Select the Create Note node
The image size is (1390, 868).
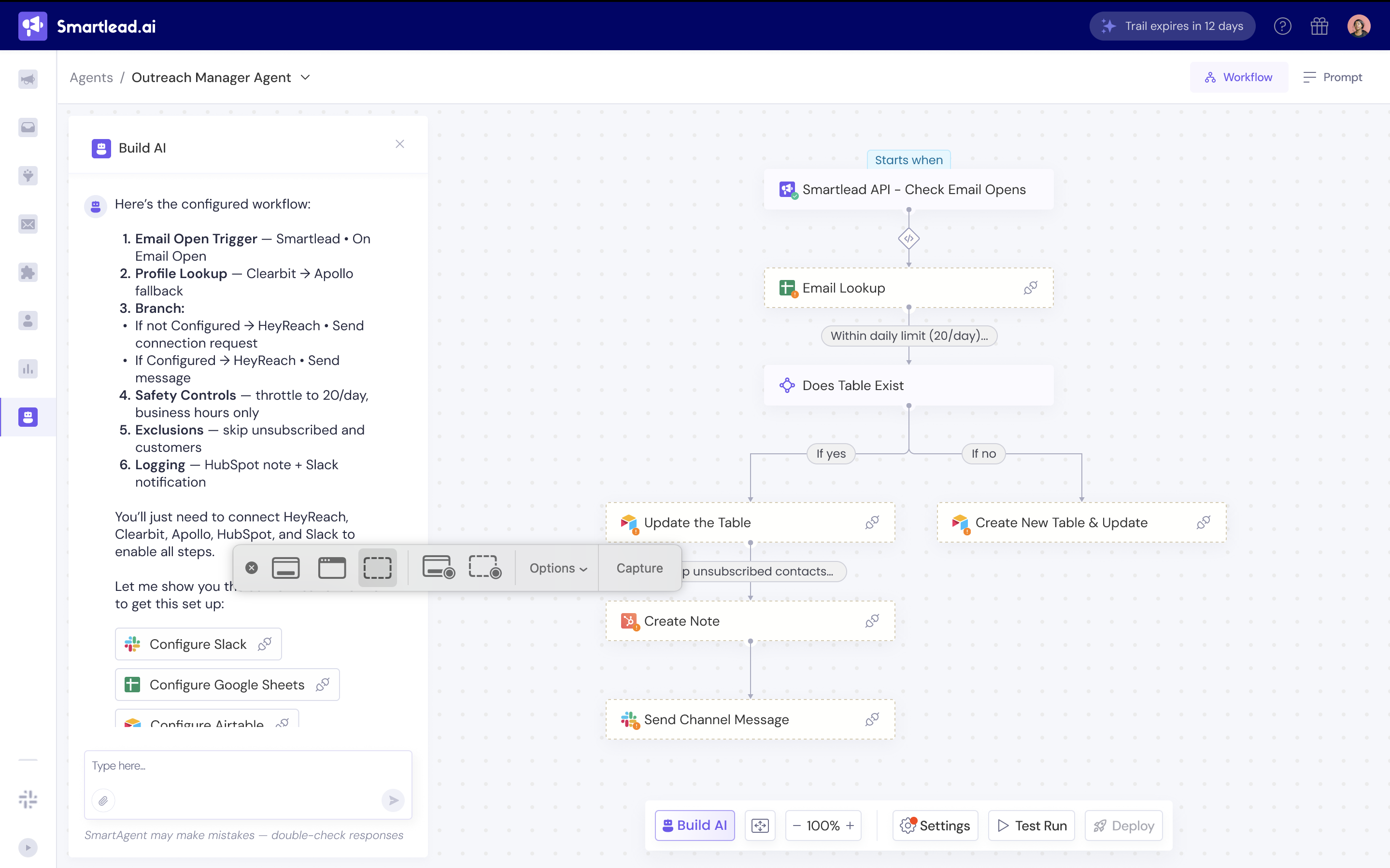pos(751,620)
